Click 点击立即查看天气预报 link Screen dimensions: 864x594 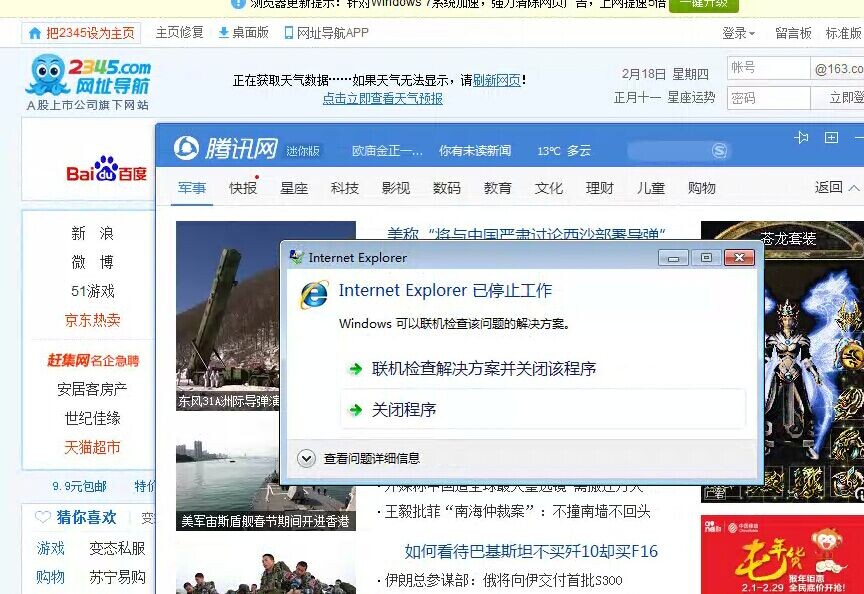382,99
